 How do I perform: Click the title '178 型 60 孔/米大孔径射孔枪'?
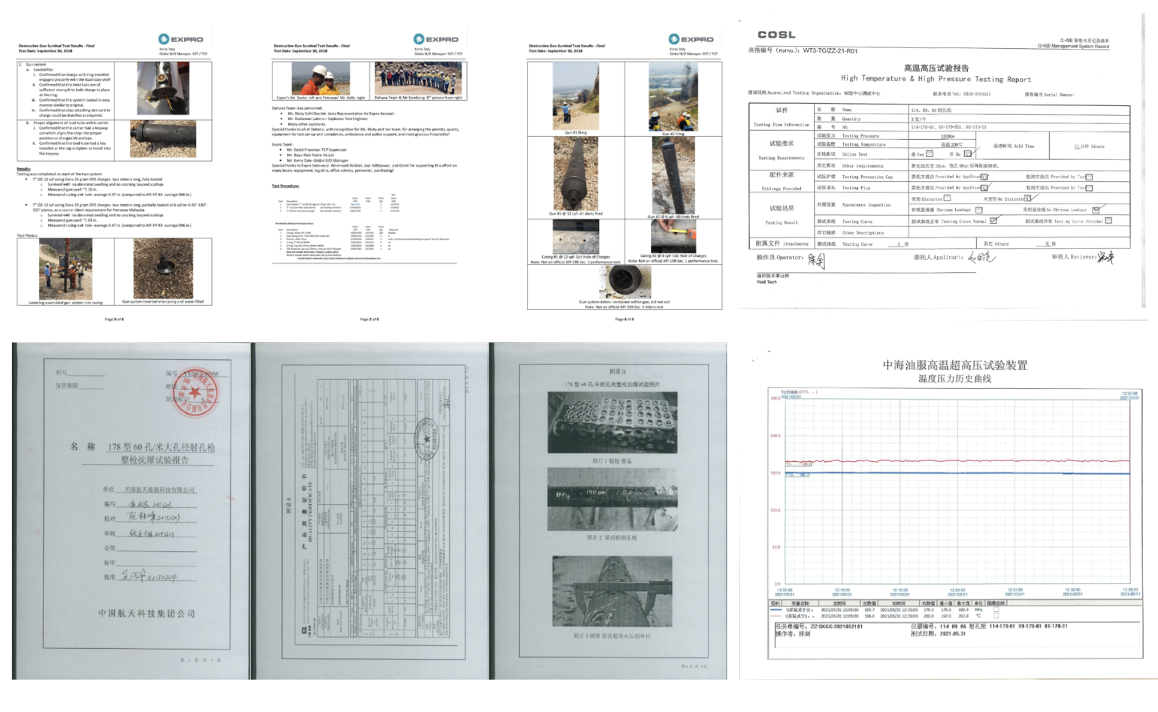point(161,447)
